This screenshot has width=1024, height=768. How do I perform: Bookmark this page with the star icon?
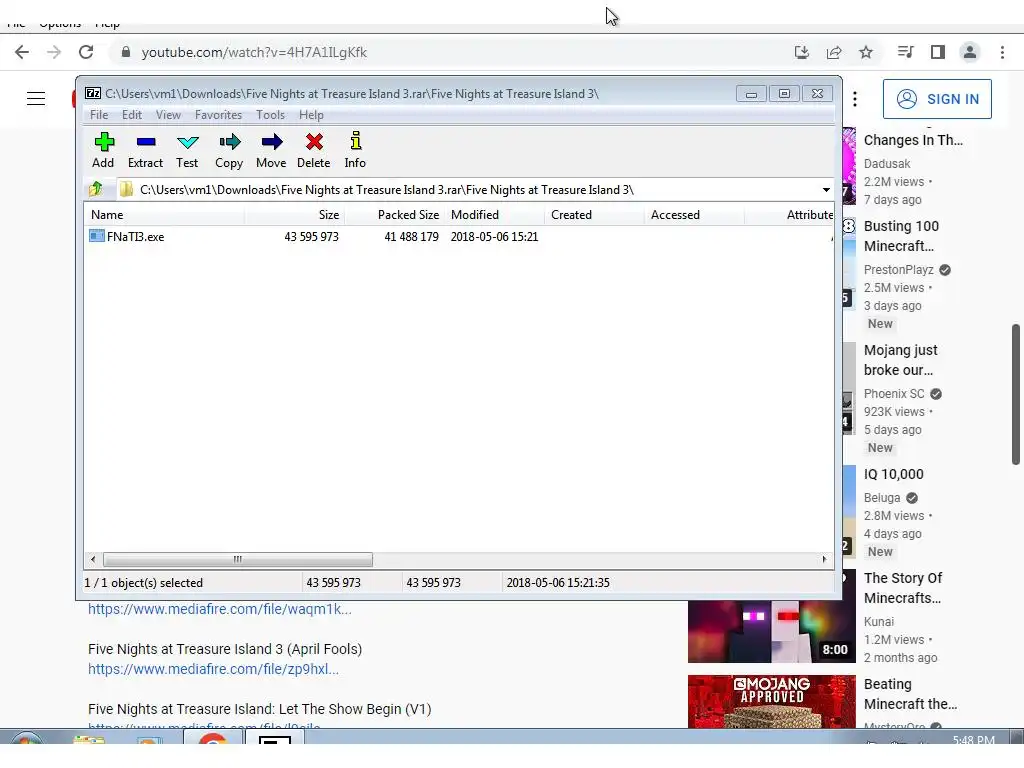pyautogui.click(x=866, y=52)
